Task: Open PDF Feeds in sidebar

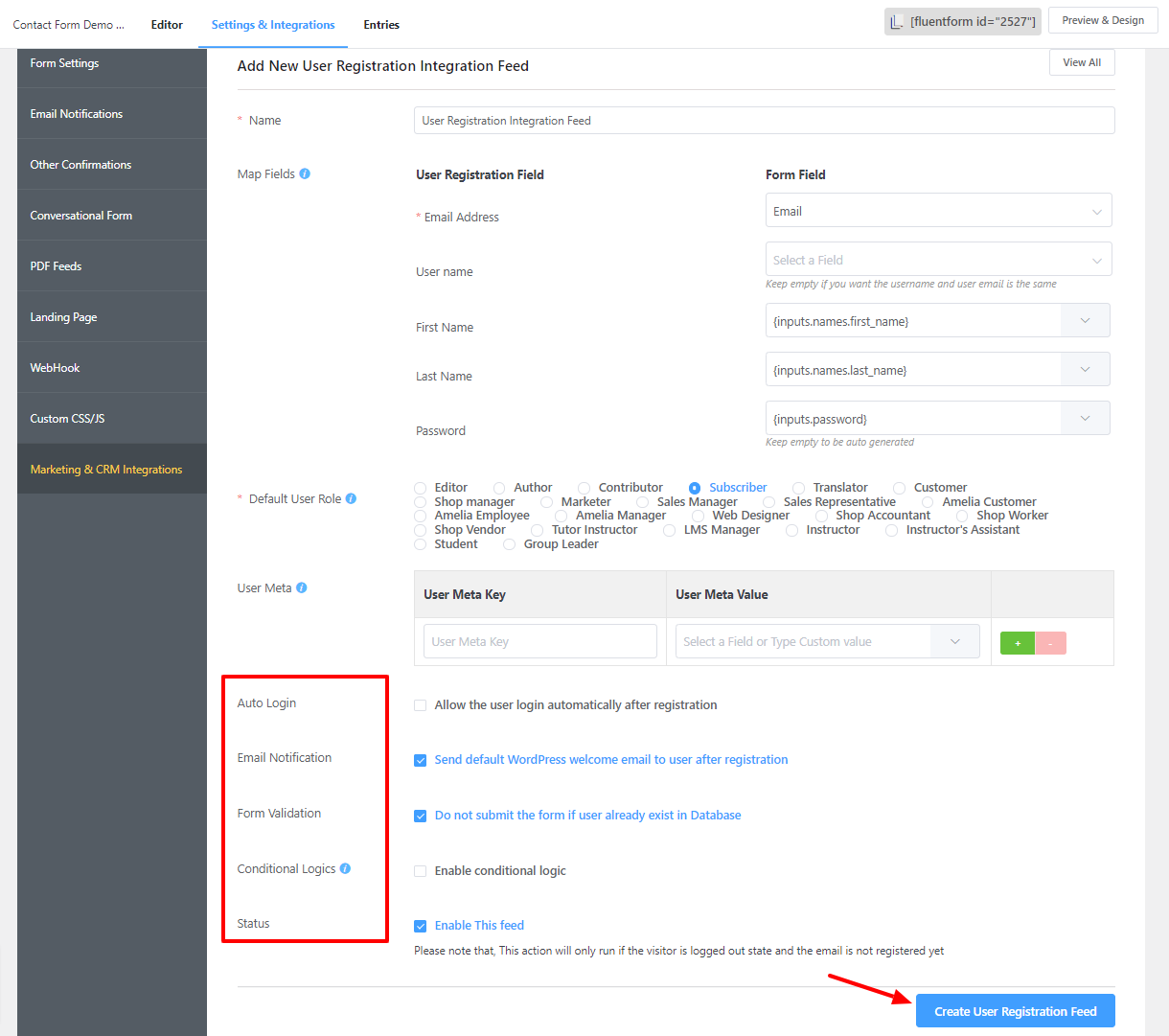Action: click(x=112, y=266)
